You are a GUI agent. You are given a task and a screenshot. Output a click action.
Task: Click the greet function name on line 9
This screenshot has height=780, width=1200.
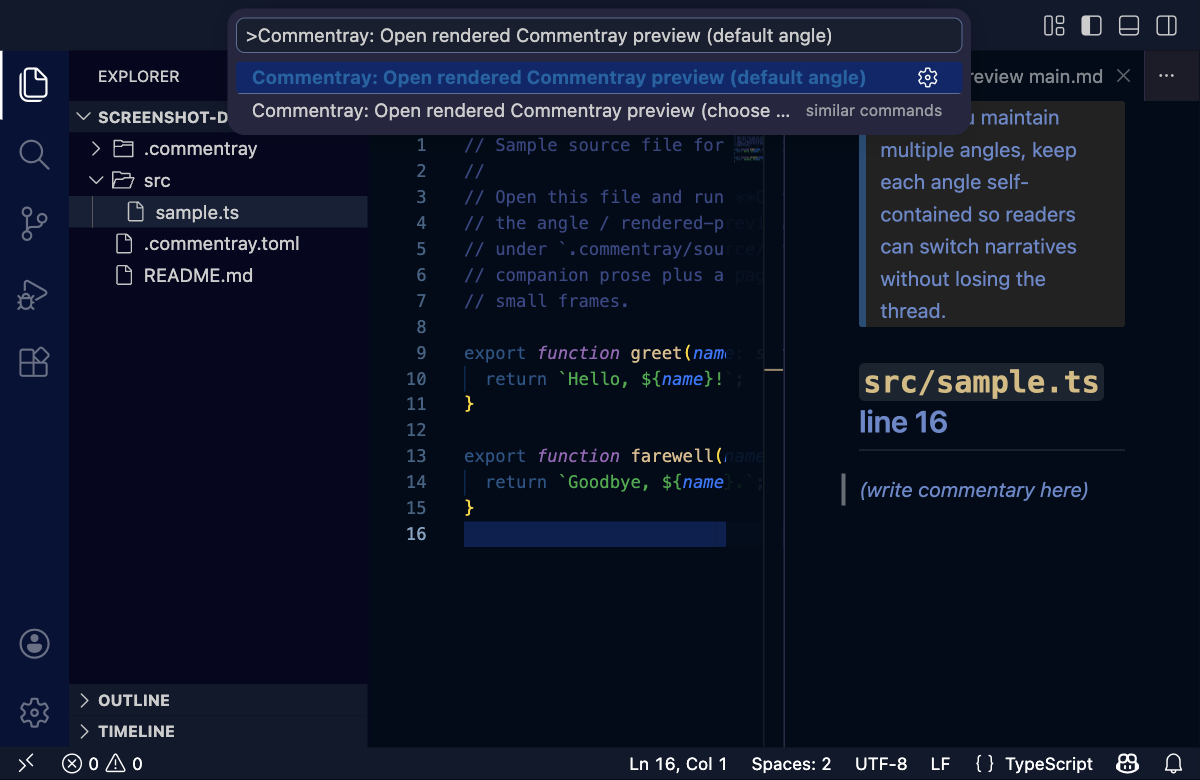pyautogui.click(x=656, y=353)
